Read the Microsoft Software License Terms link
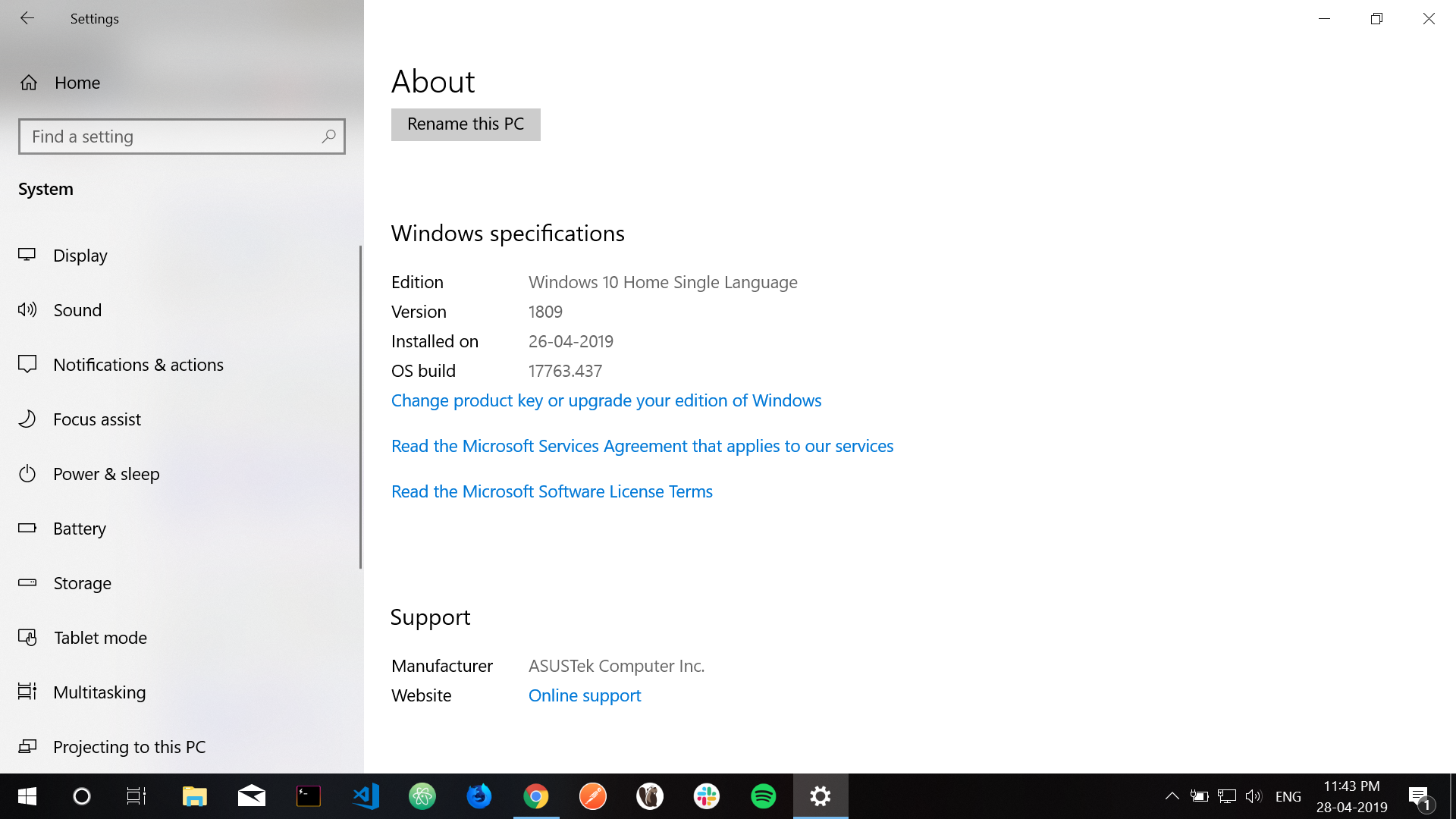 tap(552, 491)
